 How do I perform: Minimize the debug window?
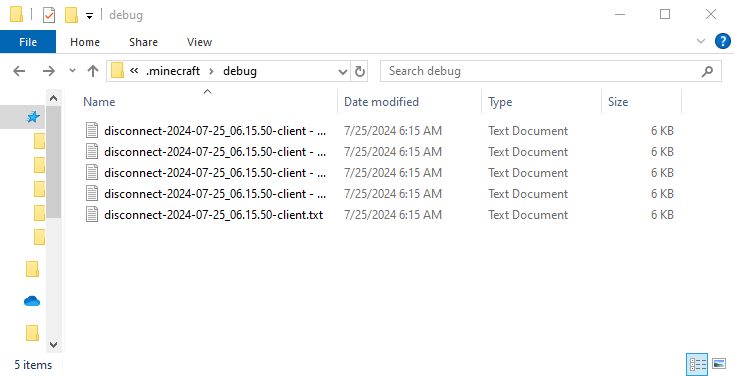[620, 15]
